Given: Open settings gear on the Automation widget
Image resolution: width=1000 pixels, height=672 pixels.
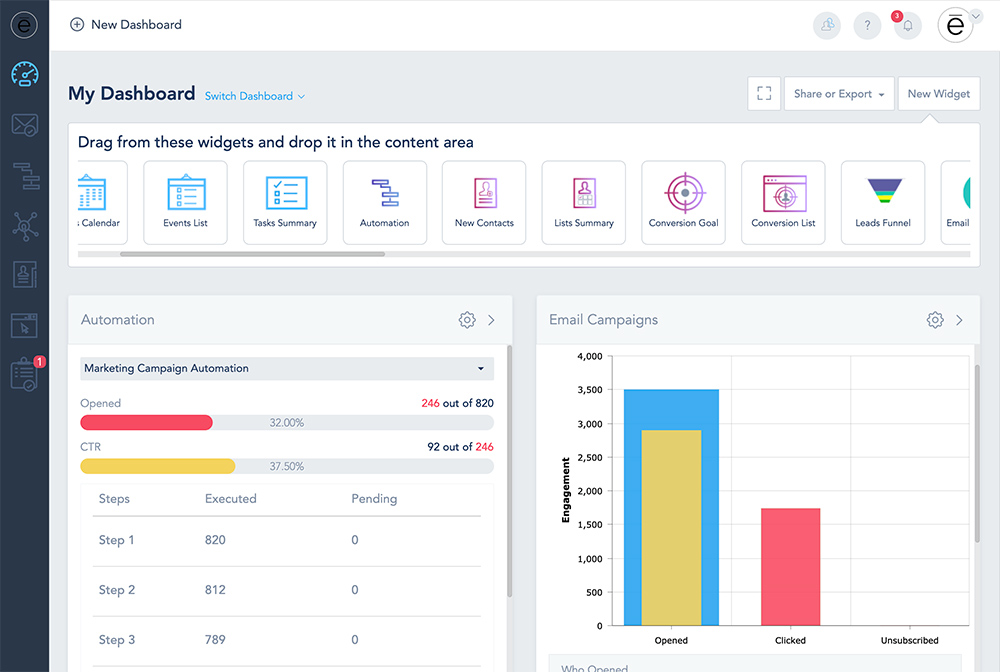Looking at the screenshot, I should (466, 320).
